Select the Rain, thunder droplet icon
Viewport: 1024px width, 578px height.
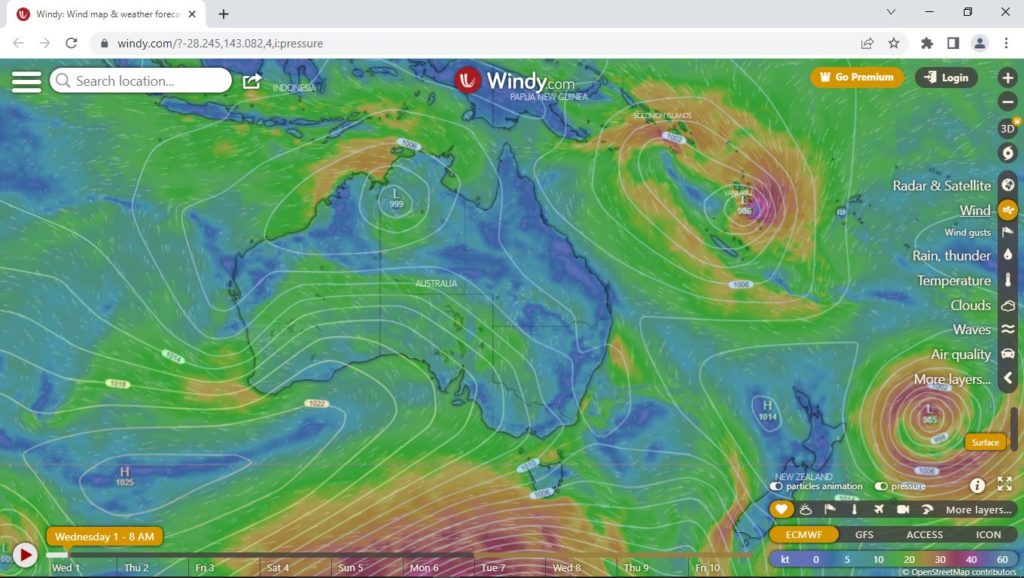(x=1008, y=255)
